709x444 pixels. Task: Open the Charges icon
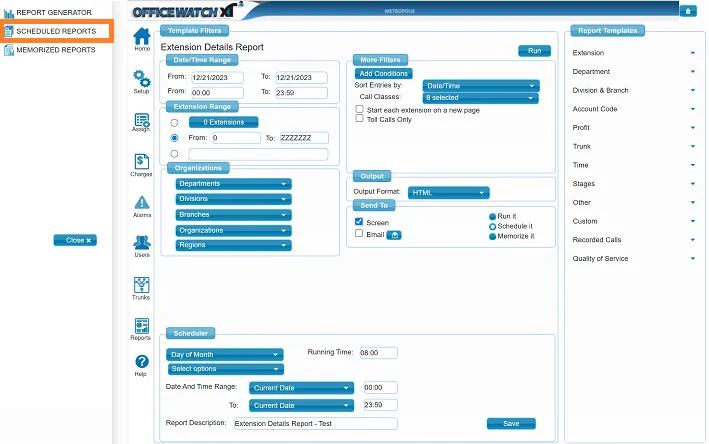coord(142,162)
